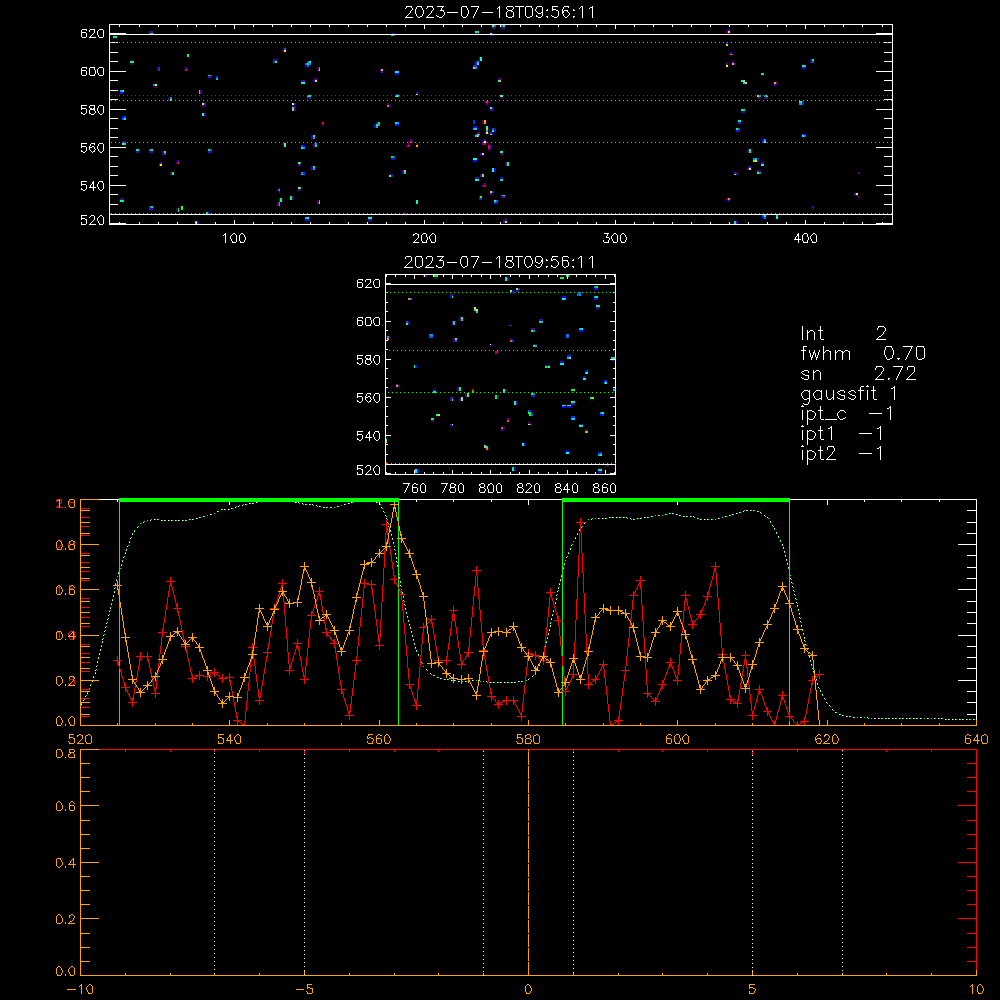
Task: Click the '800' x-axis label of the middle plot
Action: (x=490, y=489)
